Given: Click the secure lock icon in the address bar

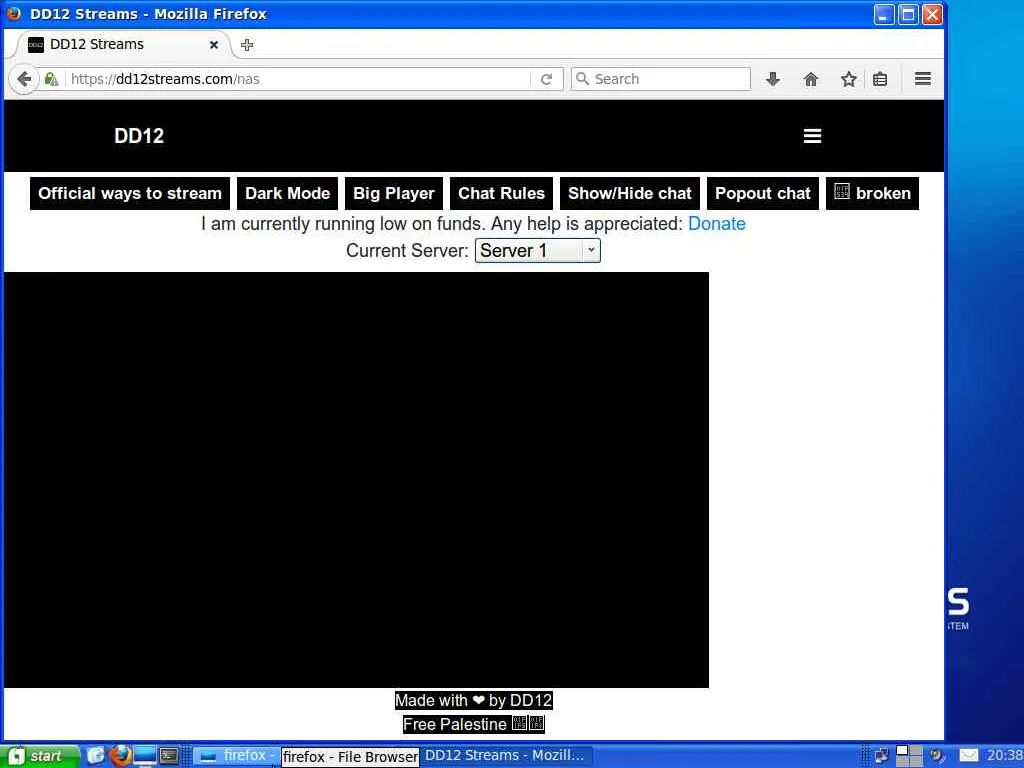Looking at the screenshot, I should pyautogui.click(x=52, y=79).
